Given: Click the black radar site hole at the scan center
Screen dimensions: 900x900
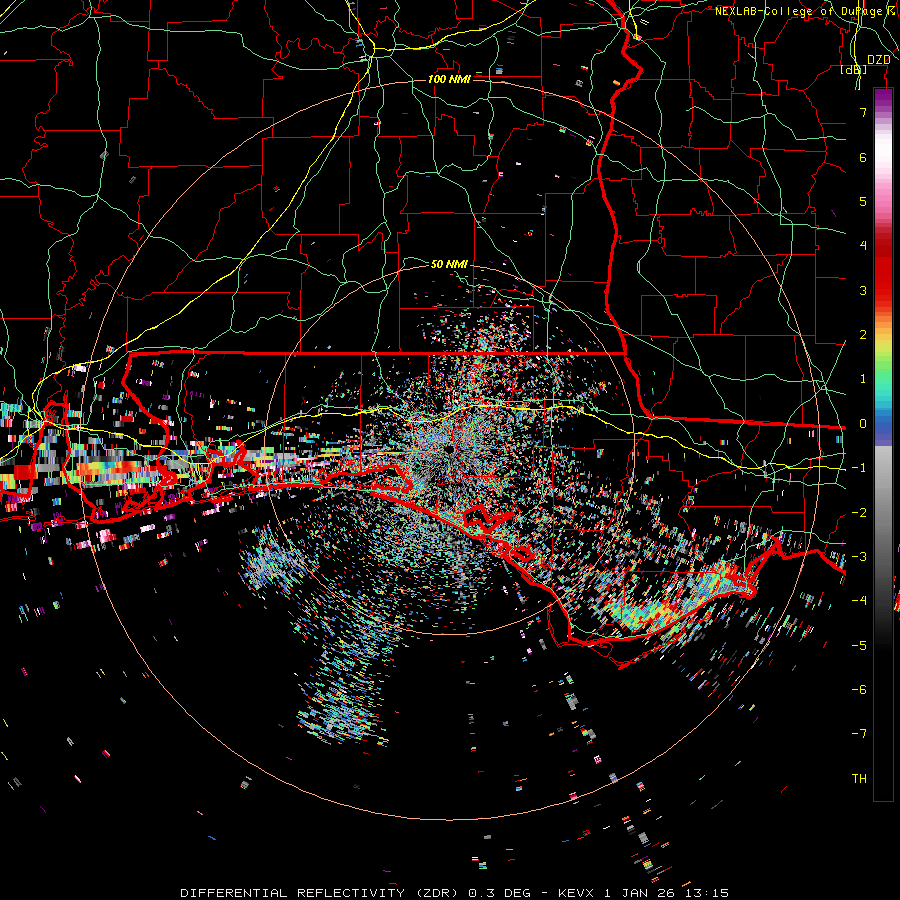Looking at the screenshot, I should coord(448,449).
